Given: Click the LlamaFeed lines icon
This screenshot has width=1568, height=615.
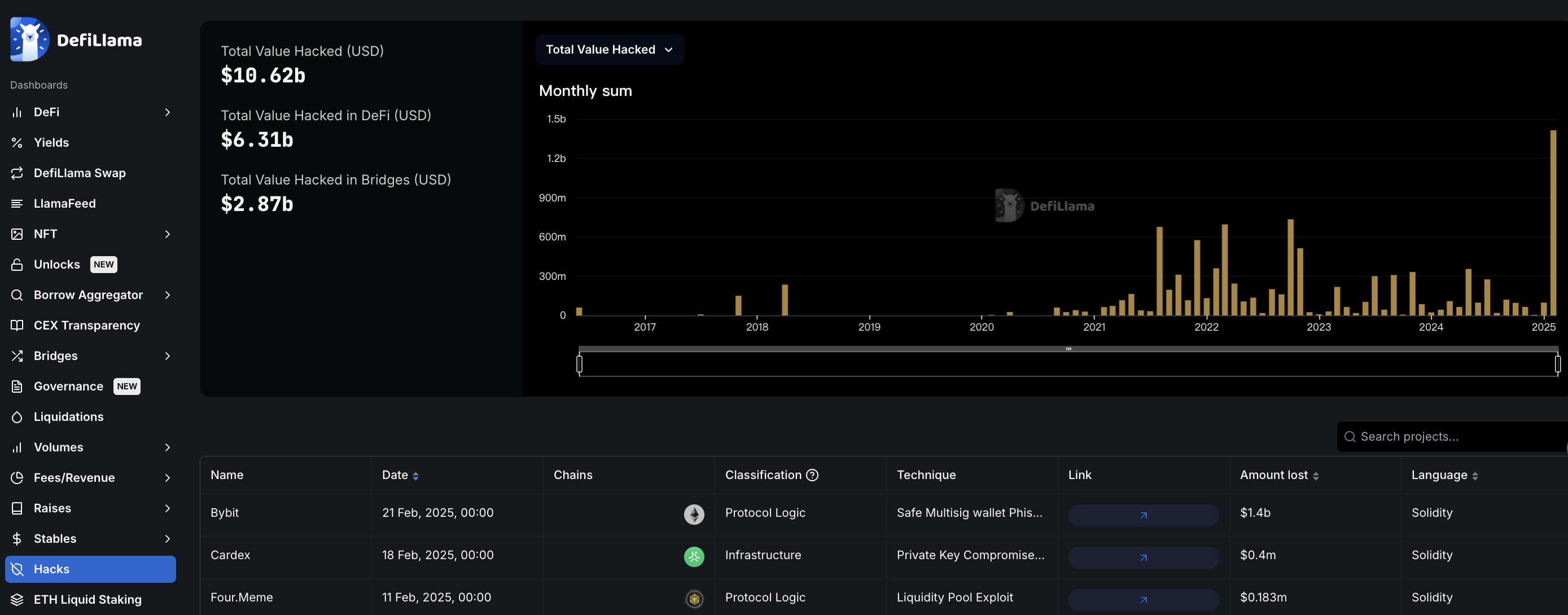Looking at the screenshot, I should pyautogui.click(x=17, y=203).
